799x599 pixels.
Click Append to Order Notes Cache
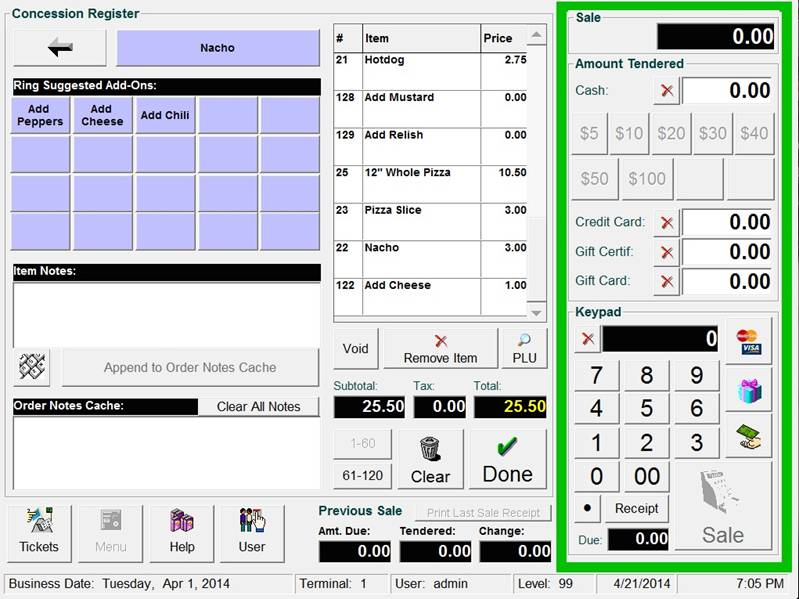(x=190, y=367)
